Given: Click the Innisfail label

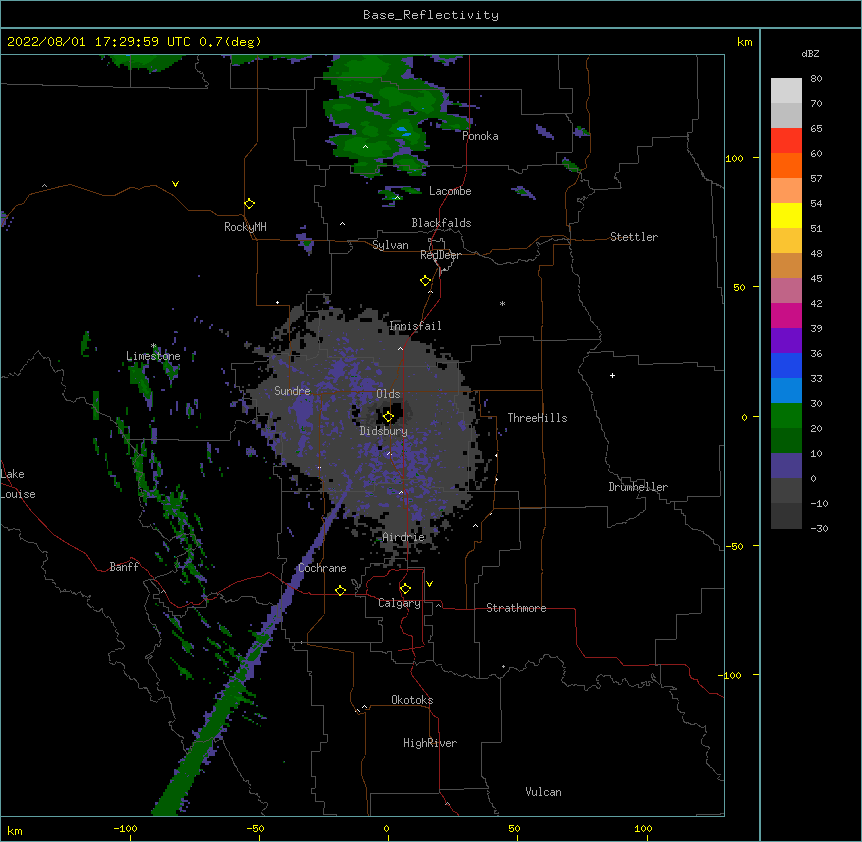Looking at the screenshot, I should click(x=415, y=326).
